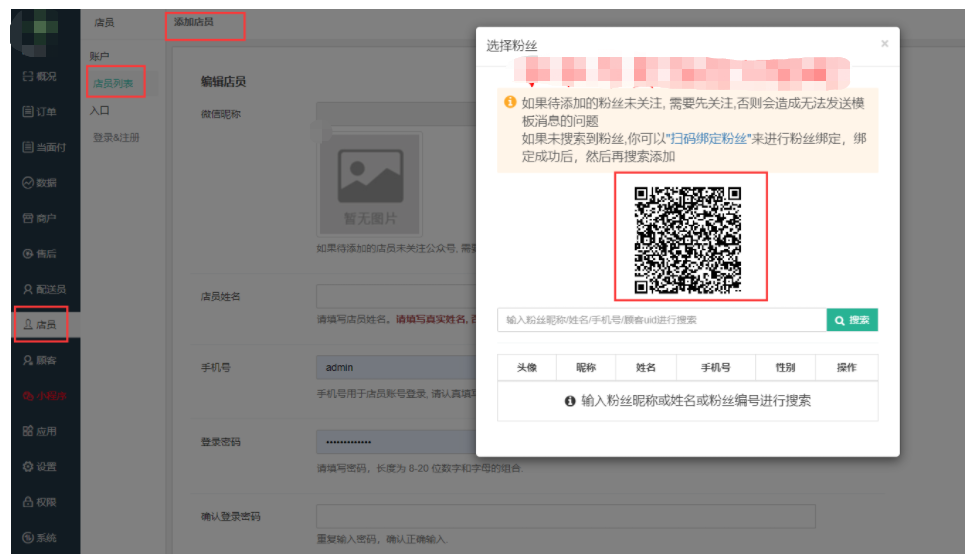The height and width of the screenshot is (557, 968).
Task: Click the 登录密码 password field
Action: (396, 442)
